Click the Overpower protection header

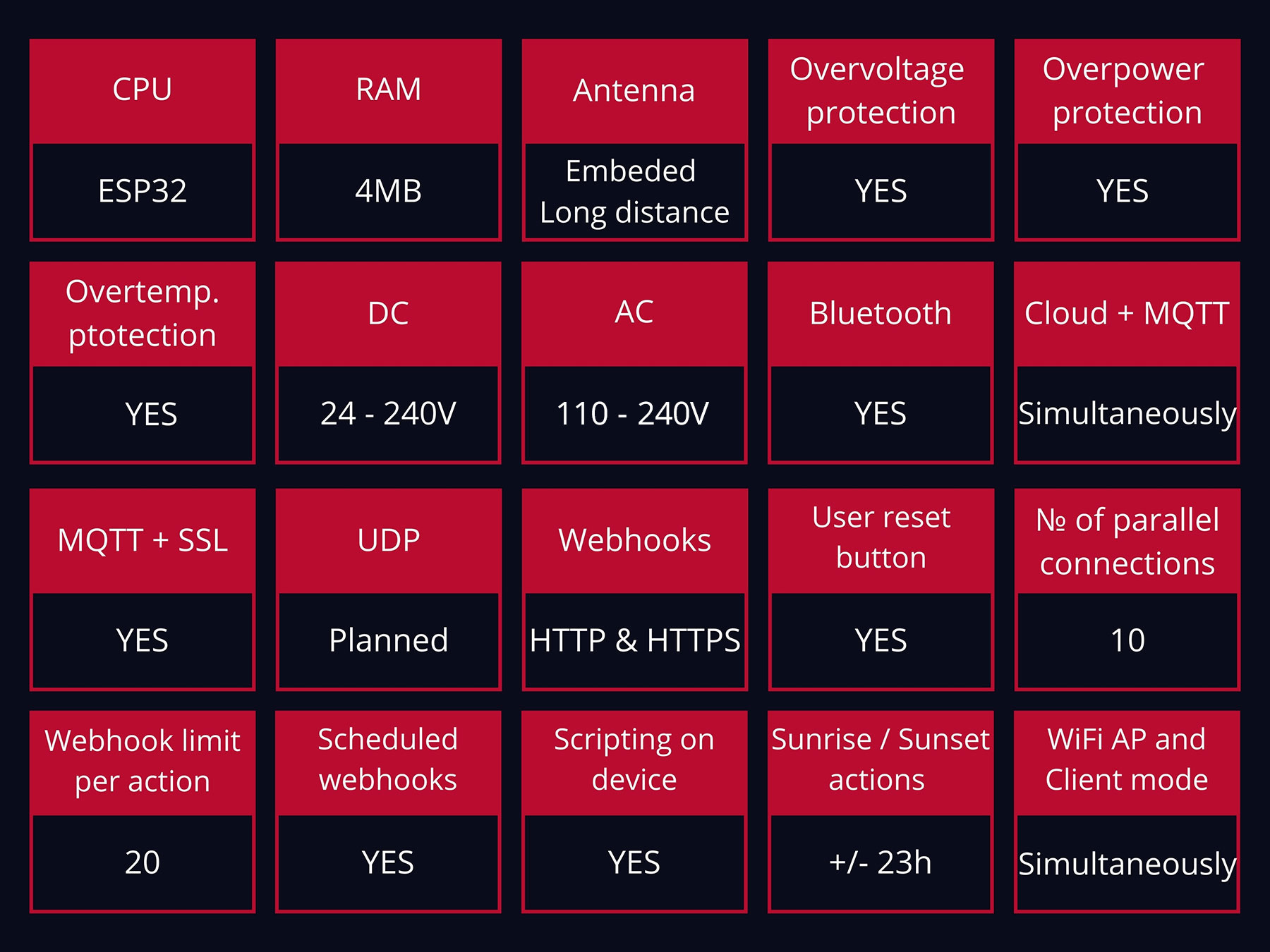pos(1127,91)
